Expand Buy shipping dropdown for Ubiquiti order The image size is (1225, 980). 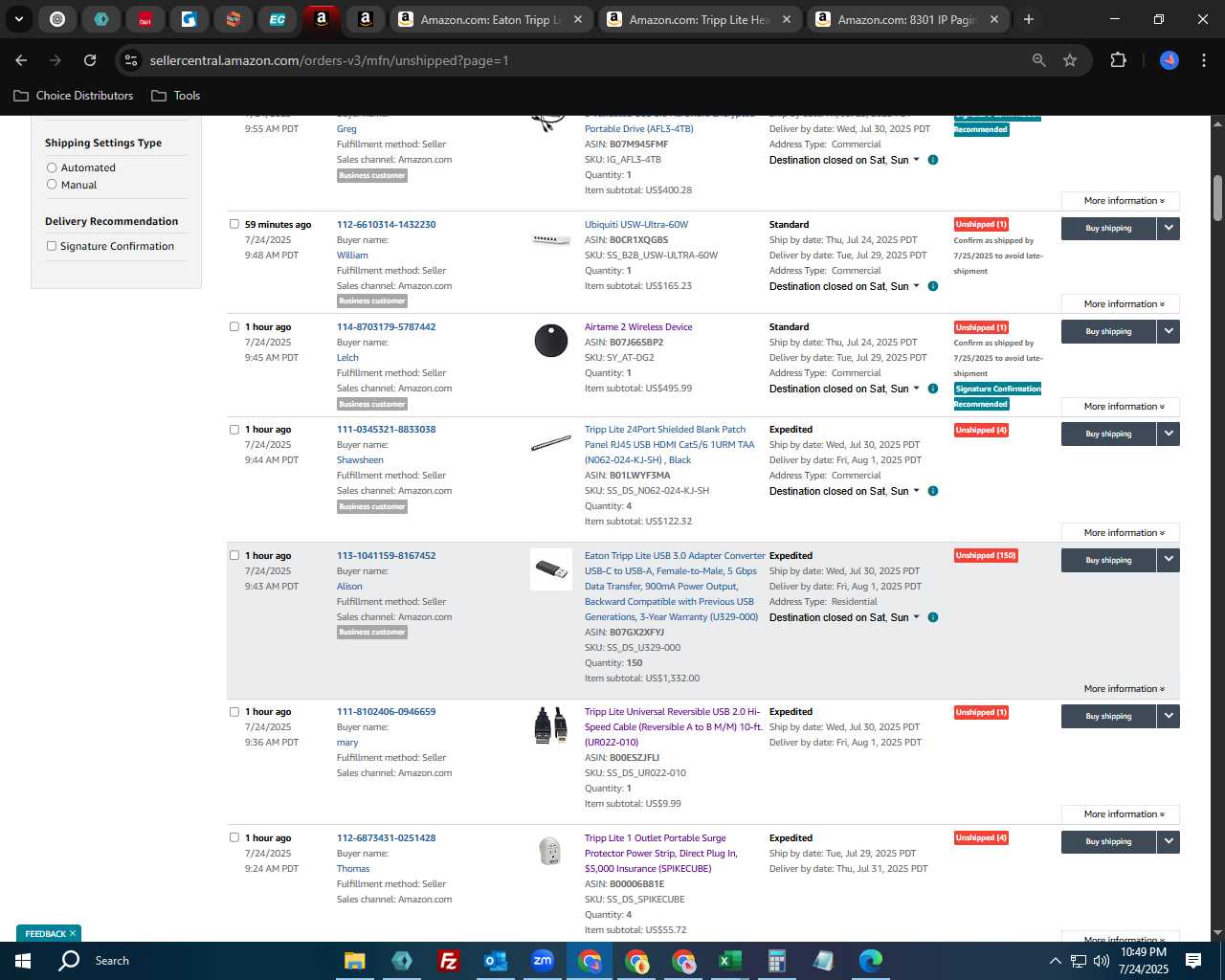(x=1169, y=228)
